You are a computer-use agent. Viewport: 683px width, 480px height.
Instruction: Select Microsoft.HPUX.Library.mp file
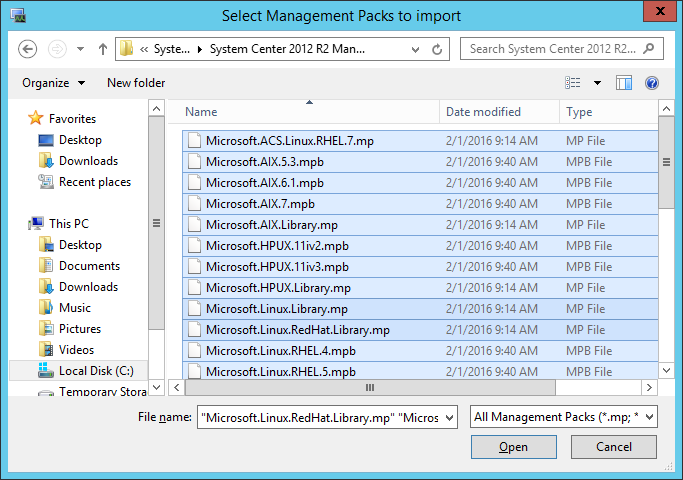pos(420,287)
